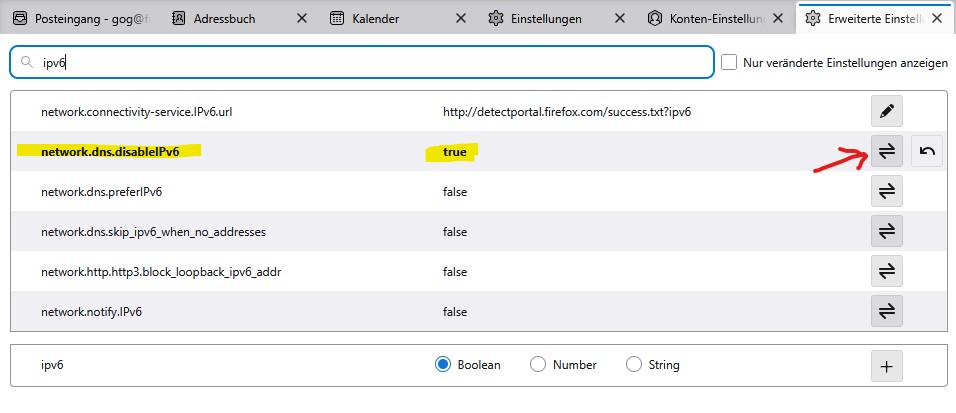Viewport: 956px width, 413px height.
Task: Toggle network.dns.skip_ipv6_when_no_addresses value
Action: click(x=886, y=231)
